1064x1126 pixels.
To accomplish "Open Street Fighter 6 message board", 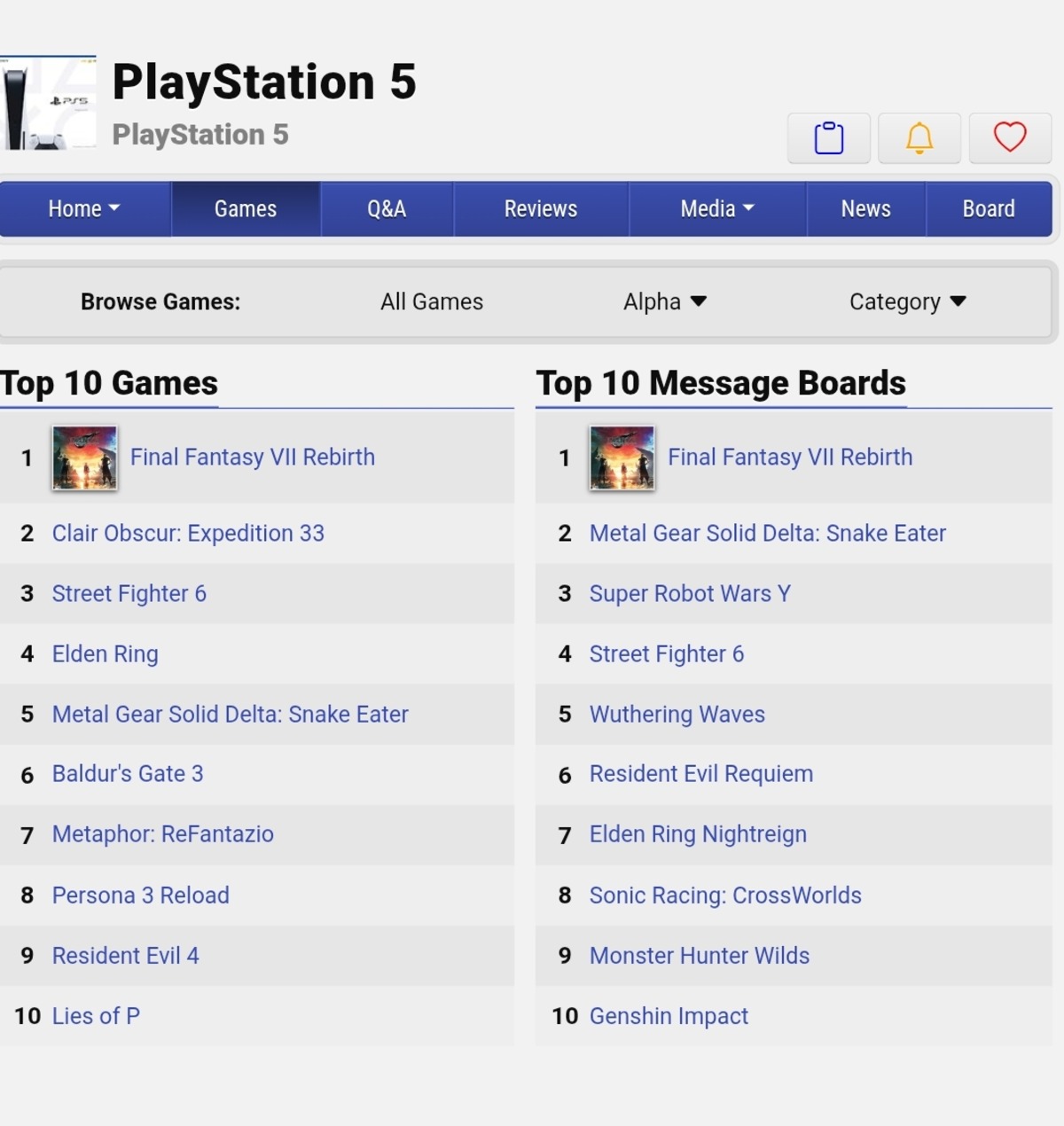I will (667, 654).
